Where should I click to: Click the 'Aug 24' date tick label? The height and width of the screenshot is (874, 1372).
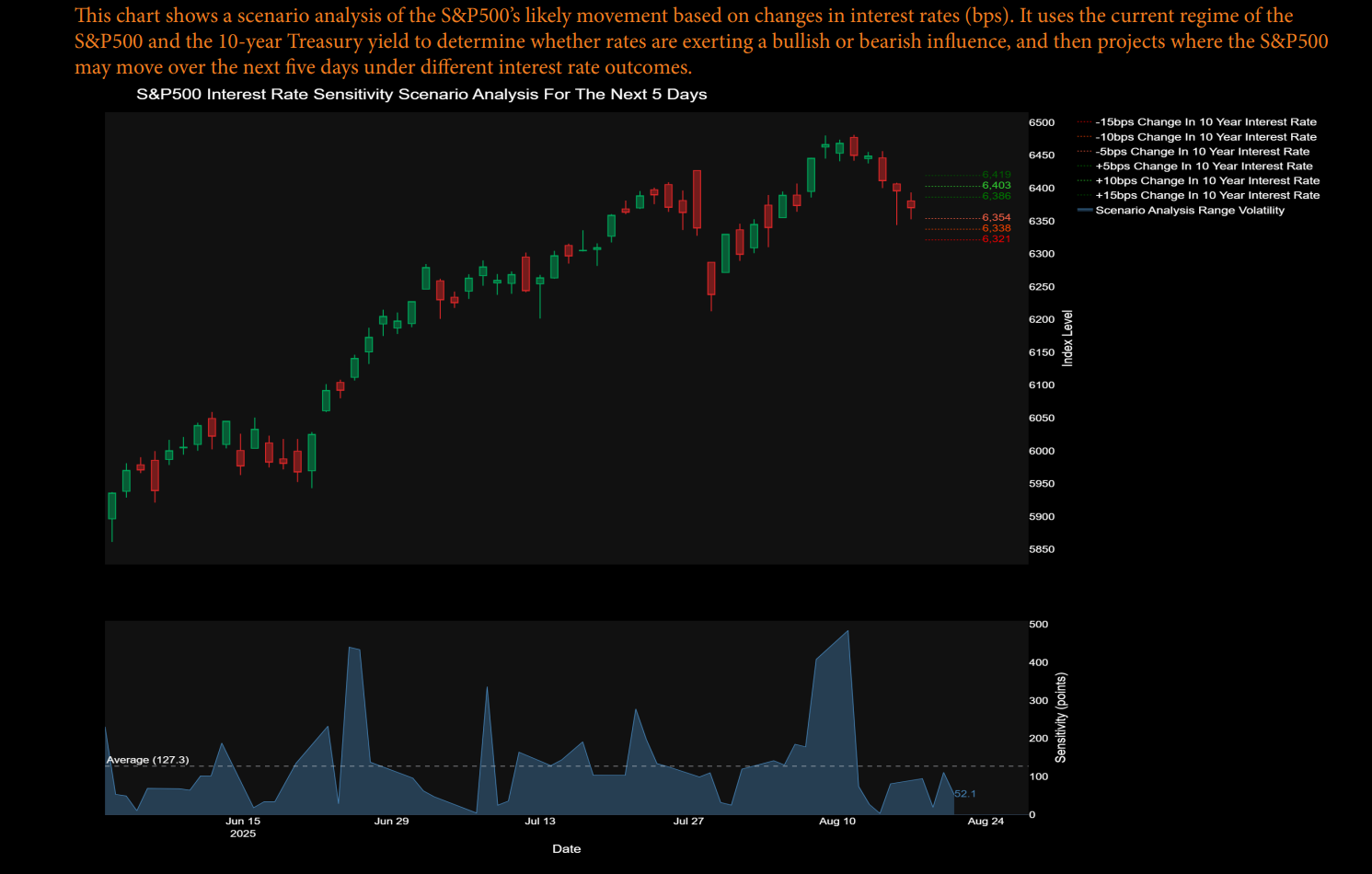(x=986, y=822)
